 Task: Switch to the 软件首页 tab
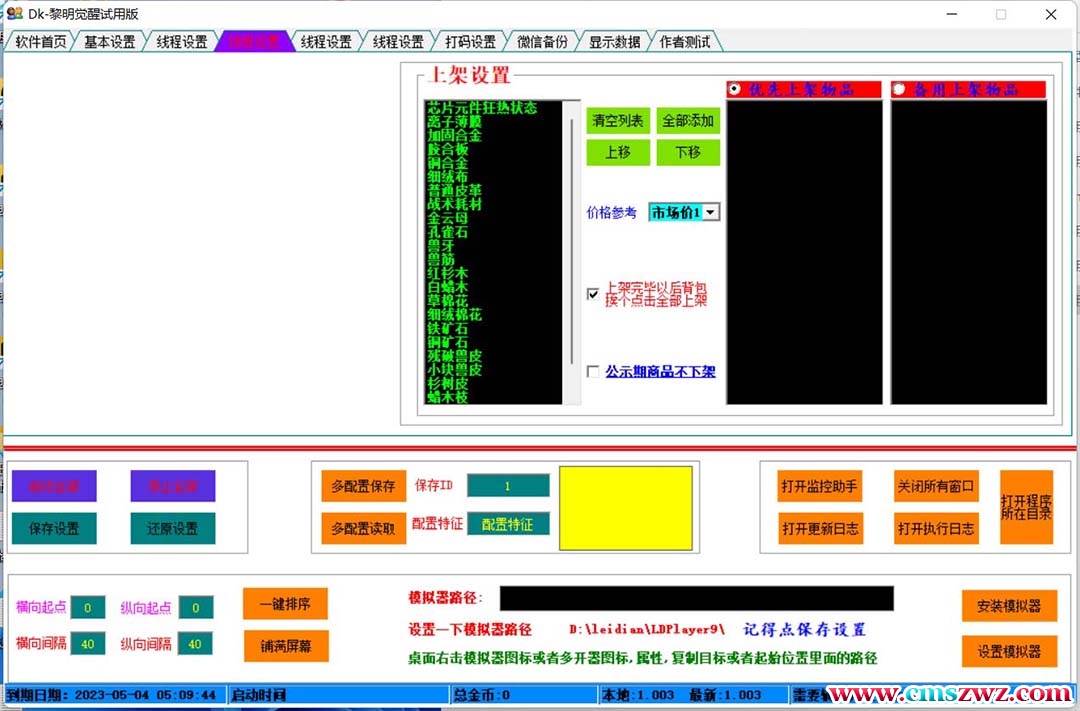pyautogui.click(x=40, y=42)
